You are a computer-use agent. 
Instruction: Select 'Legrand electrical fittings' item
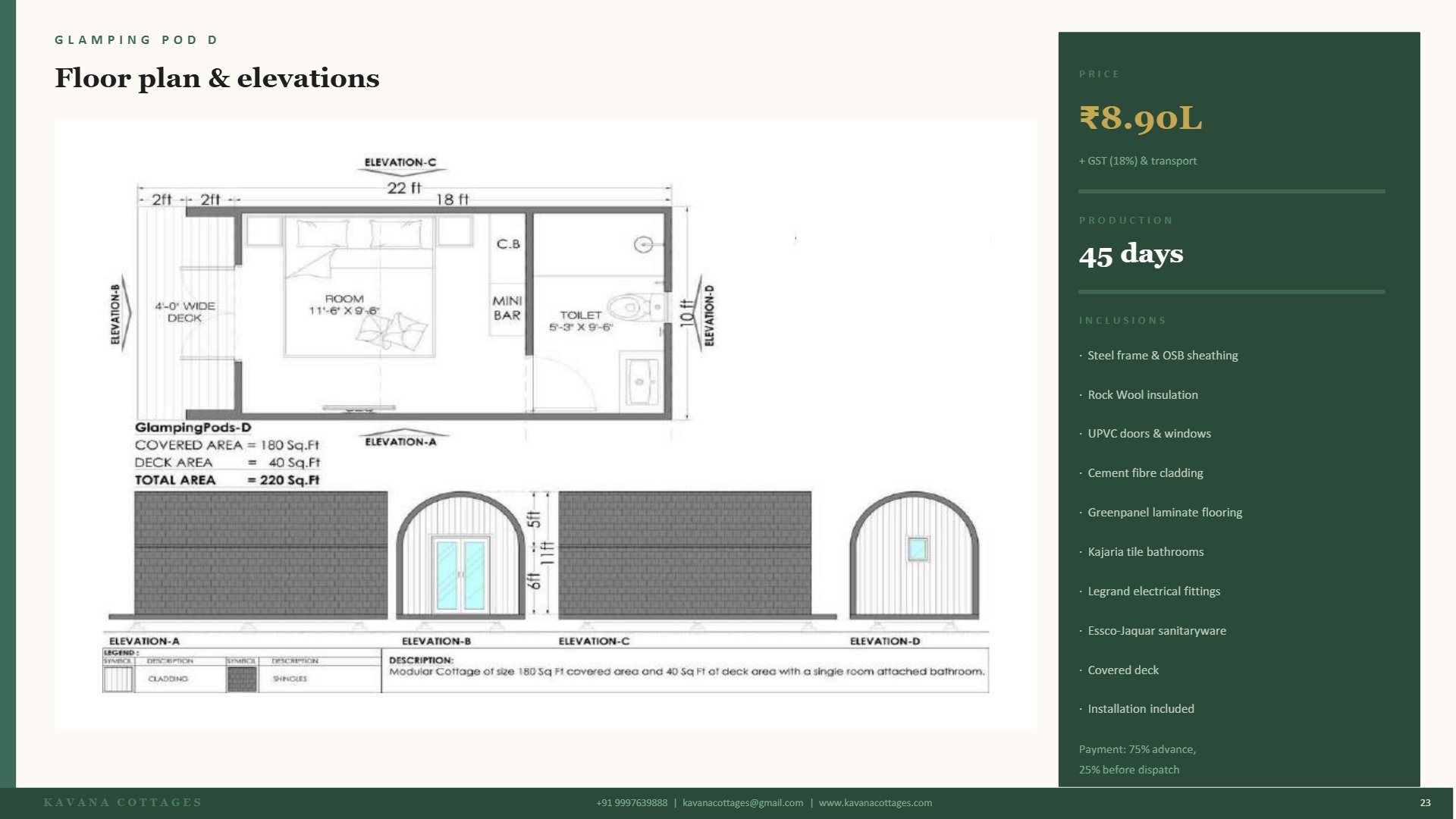click(1153, 591)
